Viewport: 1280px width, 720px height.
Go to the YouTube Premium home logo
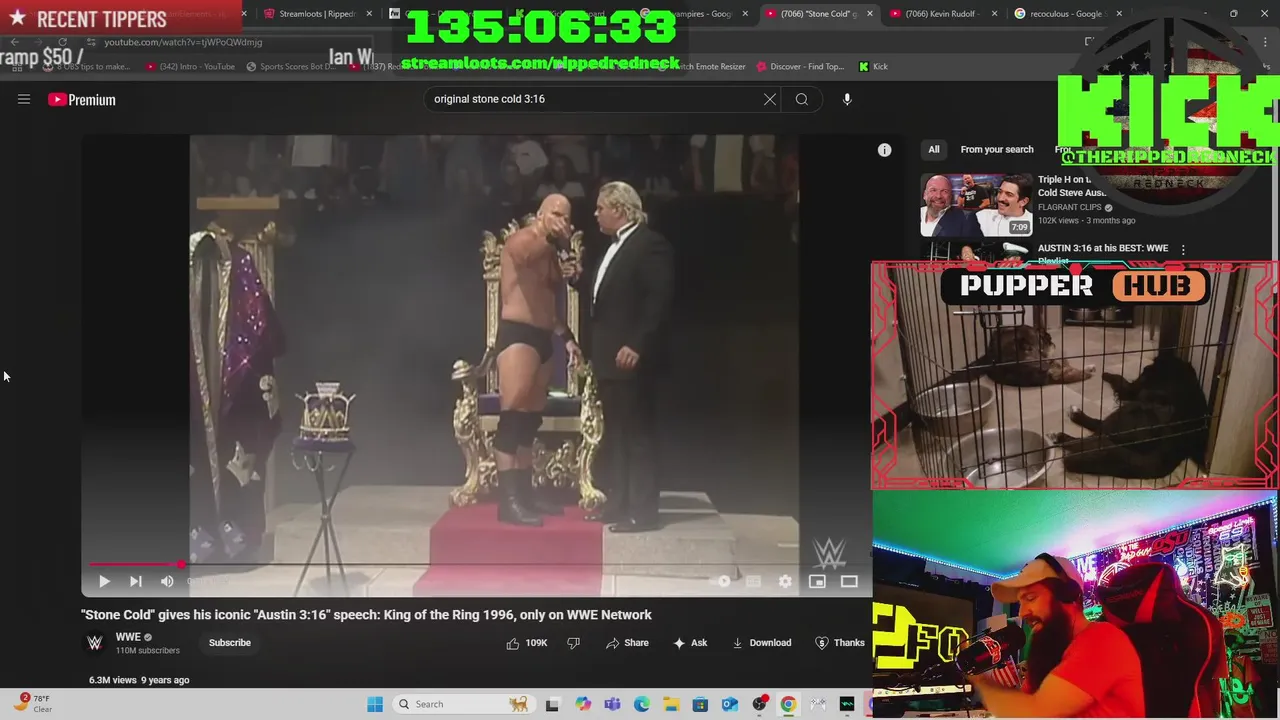coord(82,99)
